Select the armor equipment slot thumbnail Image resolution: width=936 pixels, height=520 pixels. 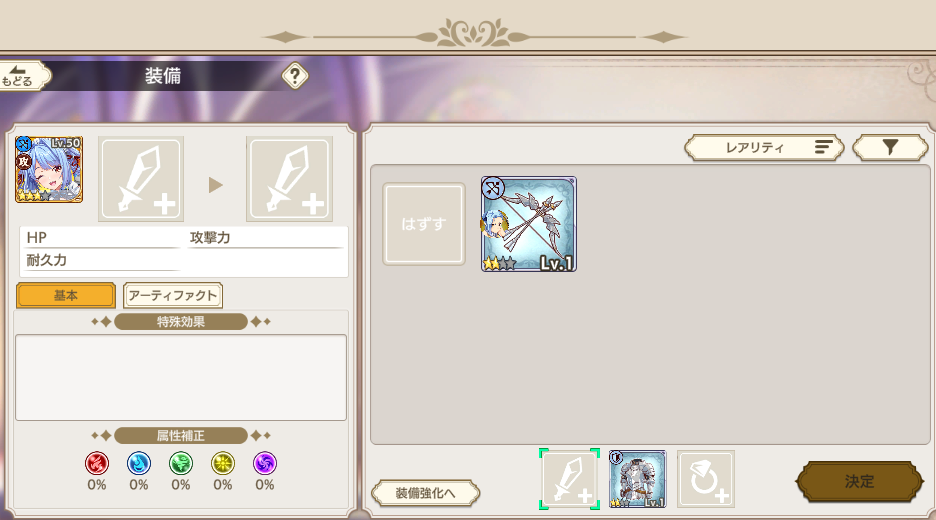point(638,479)
